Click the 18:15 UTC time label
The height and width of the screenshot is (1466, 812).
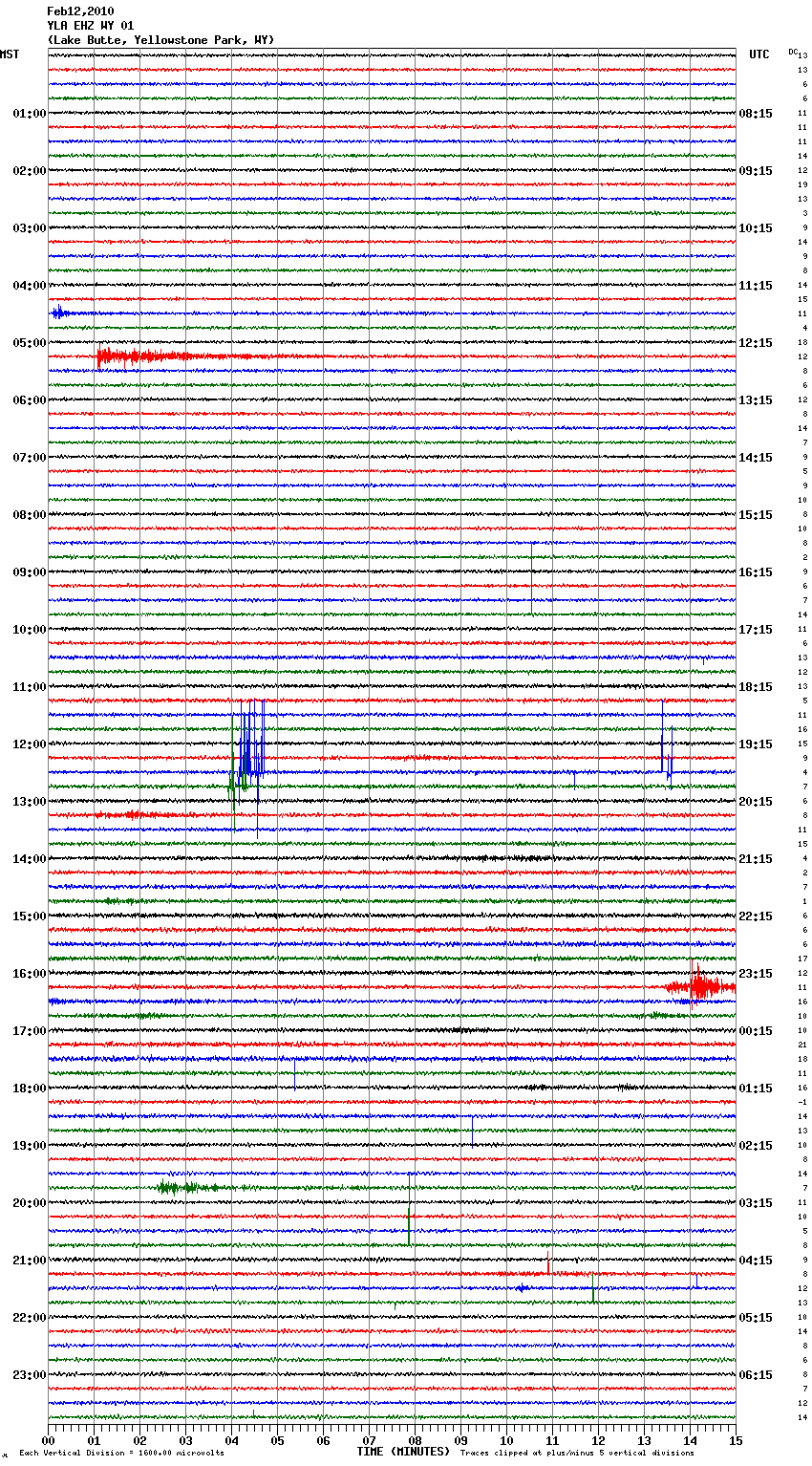click(x=756, y=687)
